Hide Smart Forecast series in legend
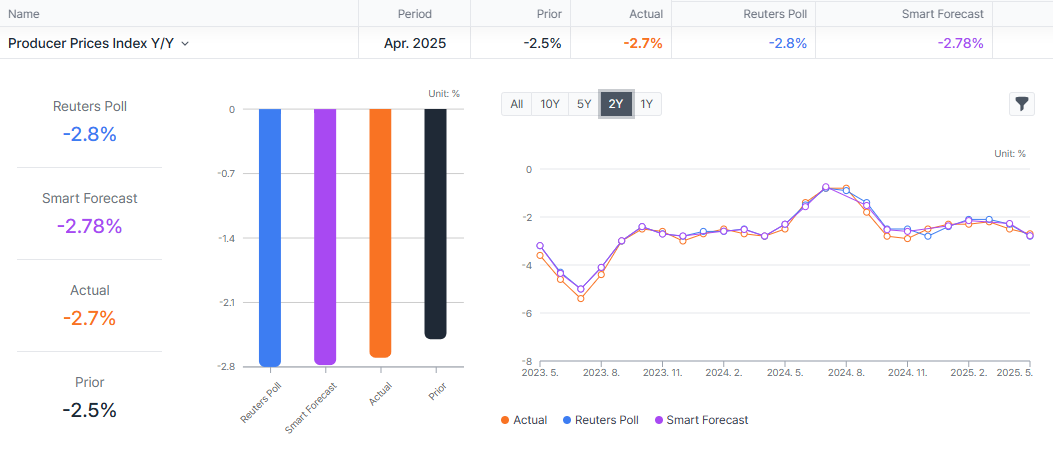 pos(701,420)
